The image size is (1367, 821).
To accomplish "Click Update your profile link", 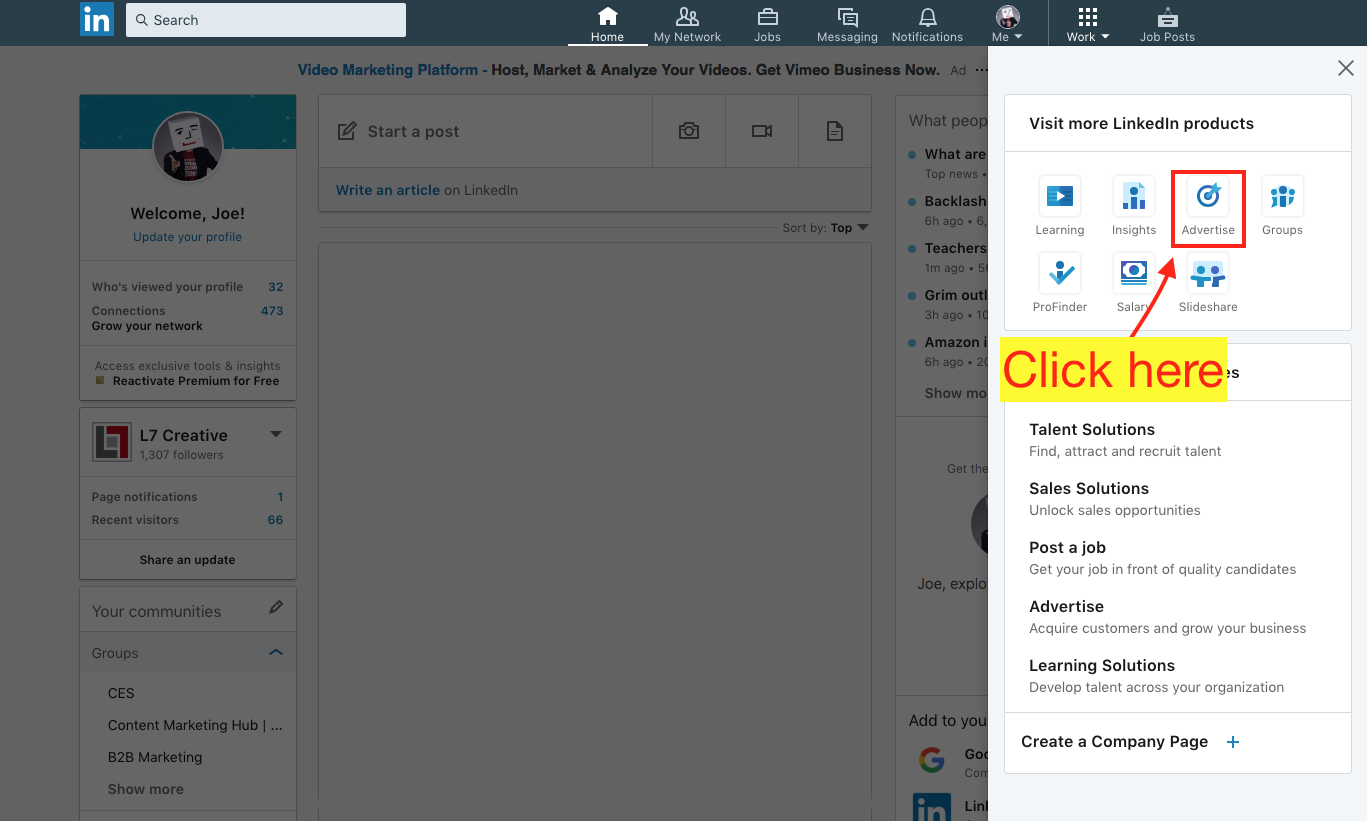I will click(x=188, y=237).
